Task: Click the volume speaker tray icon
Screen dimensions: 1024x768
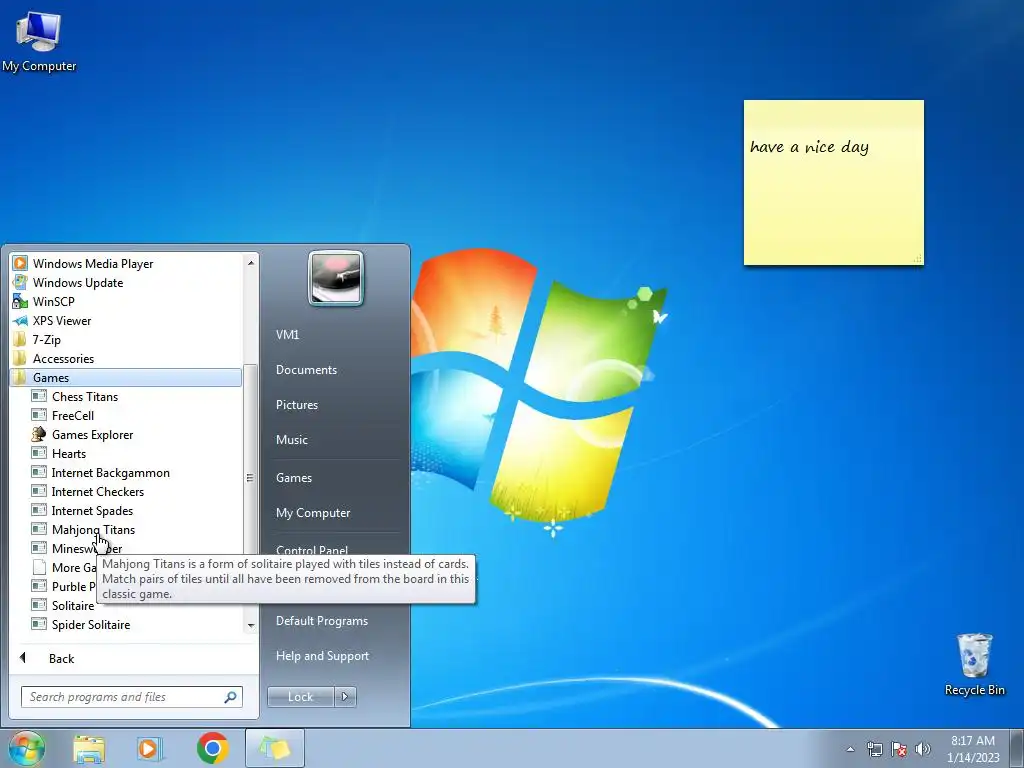Action: [x=923, y=749]
